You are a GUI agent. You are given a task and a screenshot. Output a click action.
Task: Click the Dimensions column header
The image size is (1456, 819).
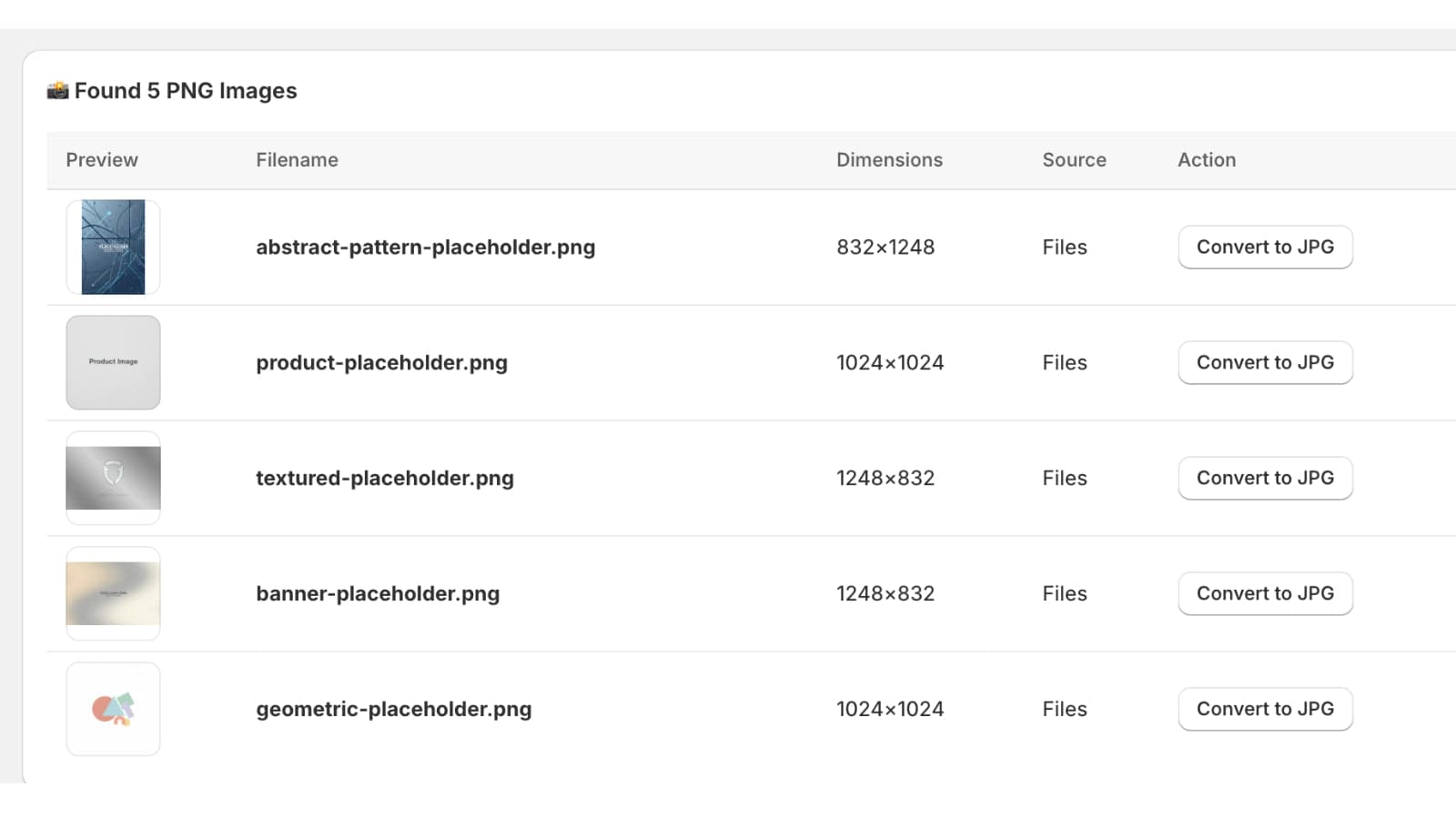(x=889, y=160)
